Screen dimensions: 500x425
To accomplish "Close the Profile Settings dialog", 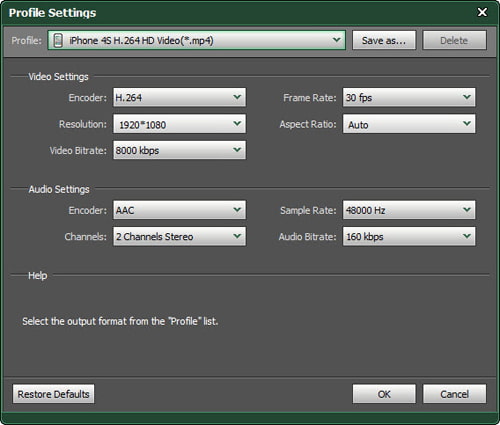I will coord(482,12).
